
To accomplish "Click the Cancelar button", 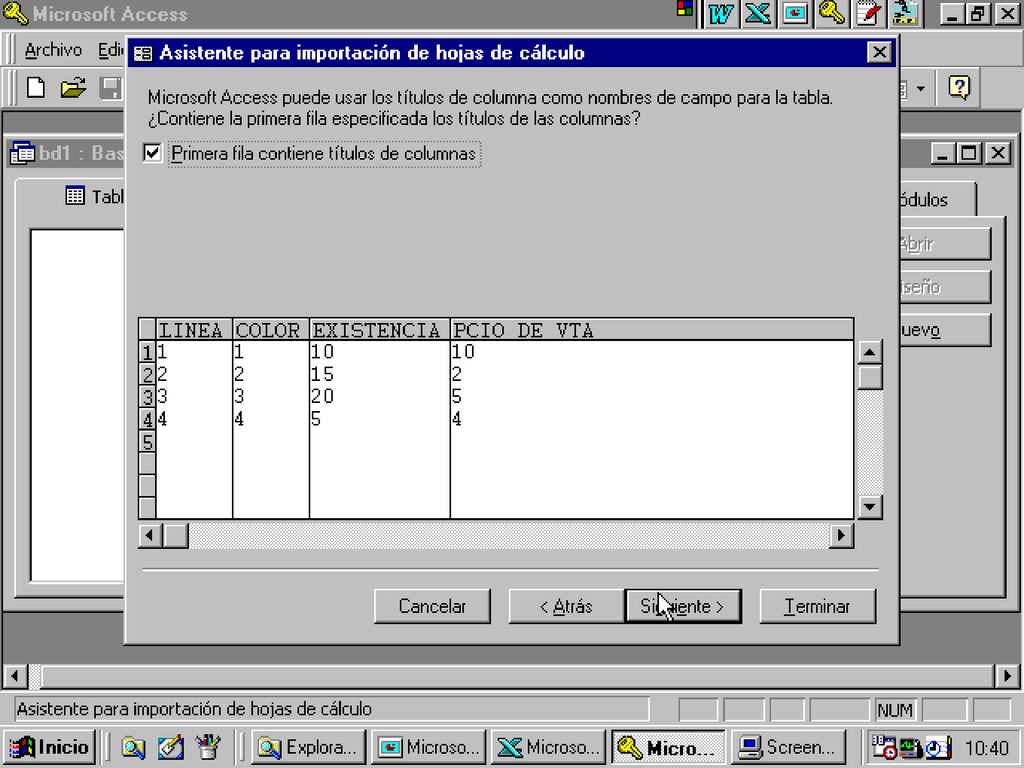I will point(432,607).
